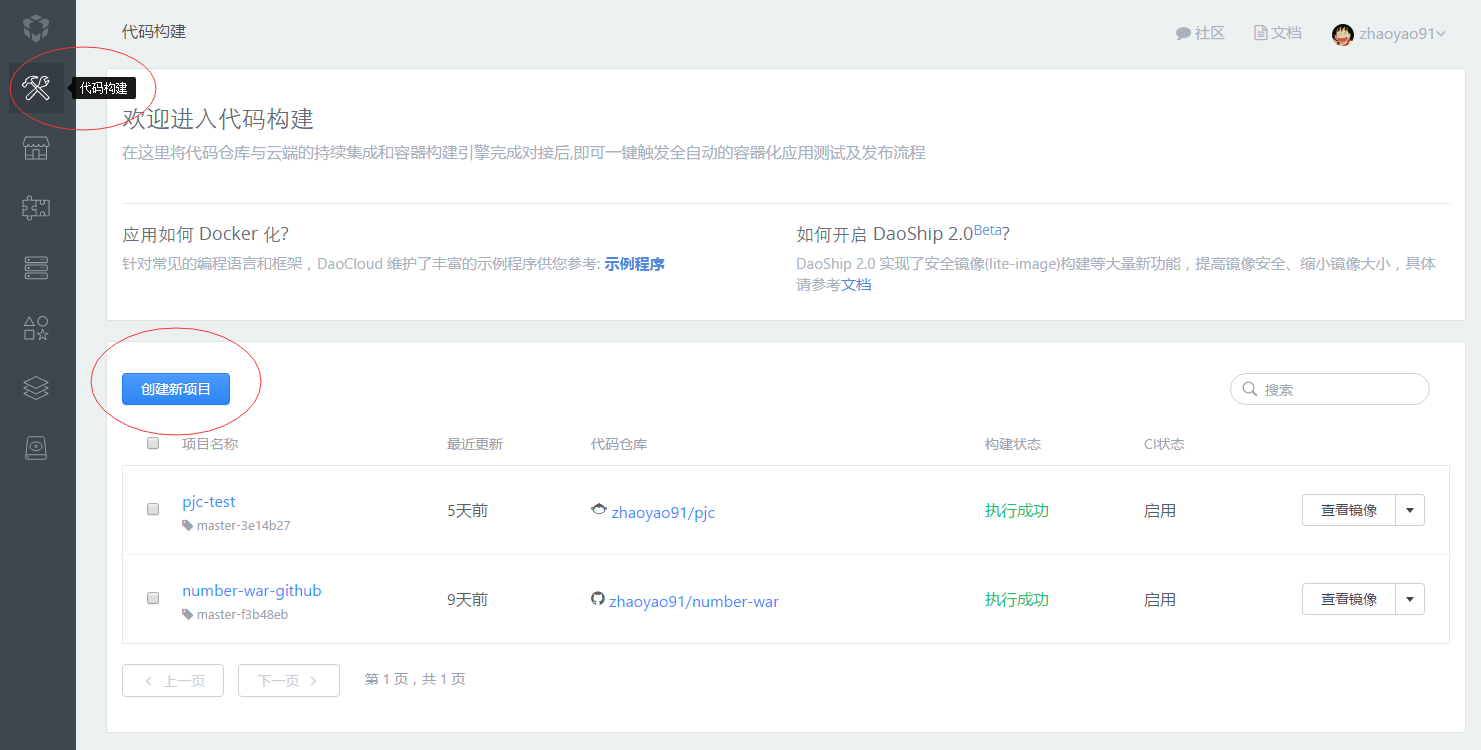Click the tag icon beside master-f3b48eb
Viewport: 1481px width, 750px height.
(187, 614)
